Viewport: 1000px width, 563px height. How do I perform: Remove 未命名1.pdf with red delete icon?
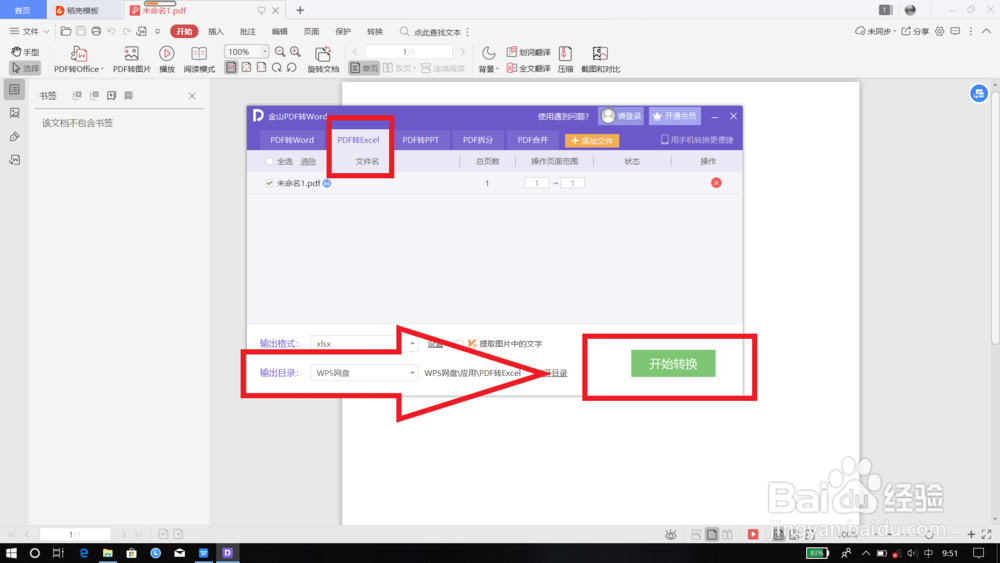click(716, 183)
